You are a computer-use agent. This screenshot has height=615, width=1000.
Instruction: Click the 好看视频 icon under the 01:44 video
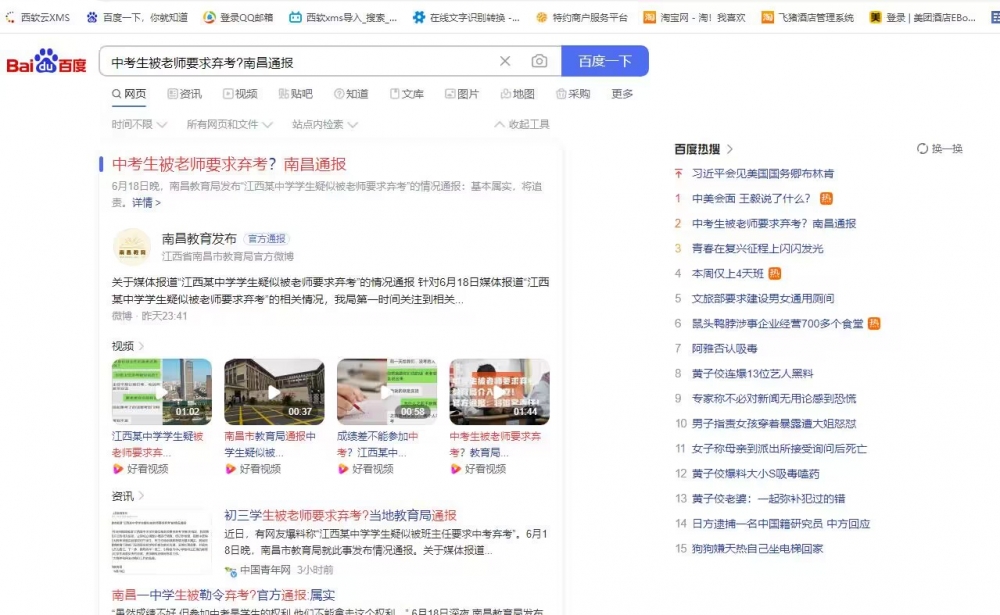click(455, 469)
